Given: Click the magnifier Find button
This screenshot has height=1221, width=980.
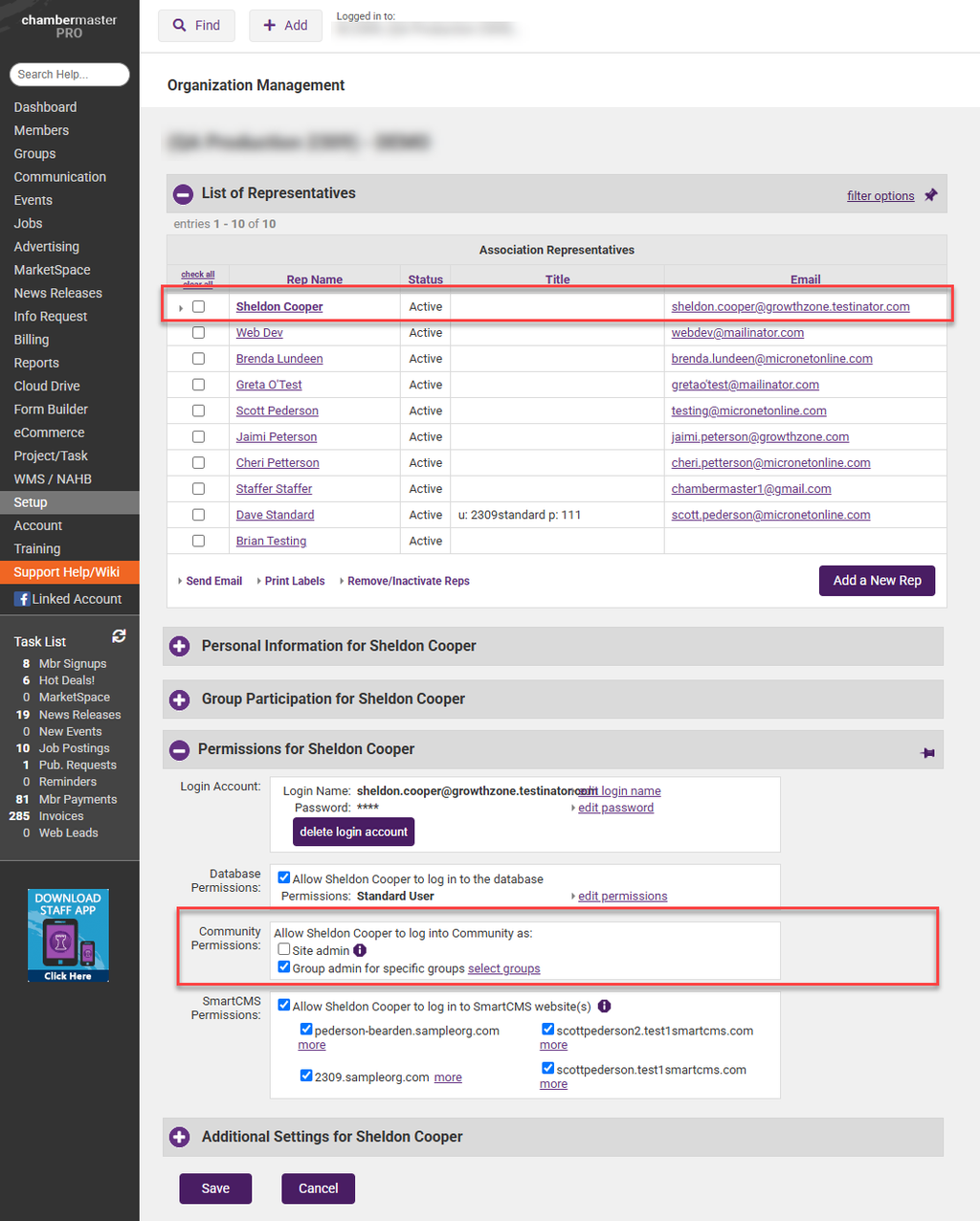Looking at the screenshot, I should coord(197,26).
